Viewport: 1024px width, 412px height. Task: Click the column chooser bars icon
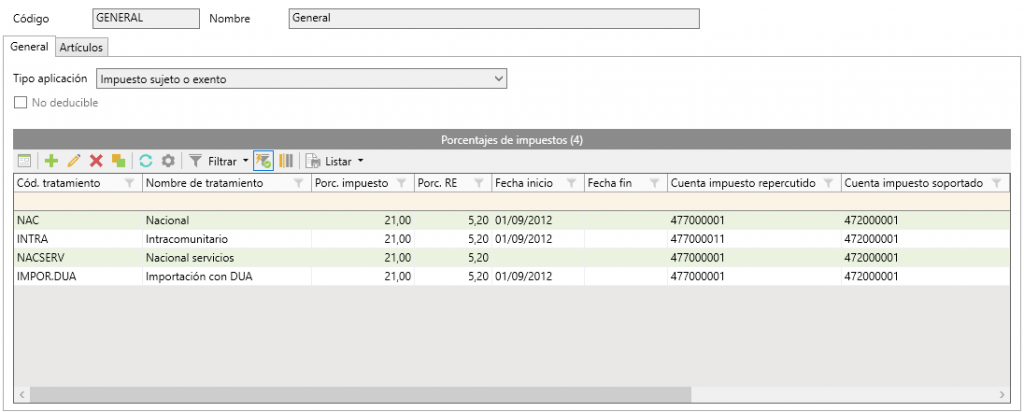(x=286, y=161)
